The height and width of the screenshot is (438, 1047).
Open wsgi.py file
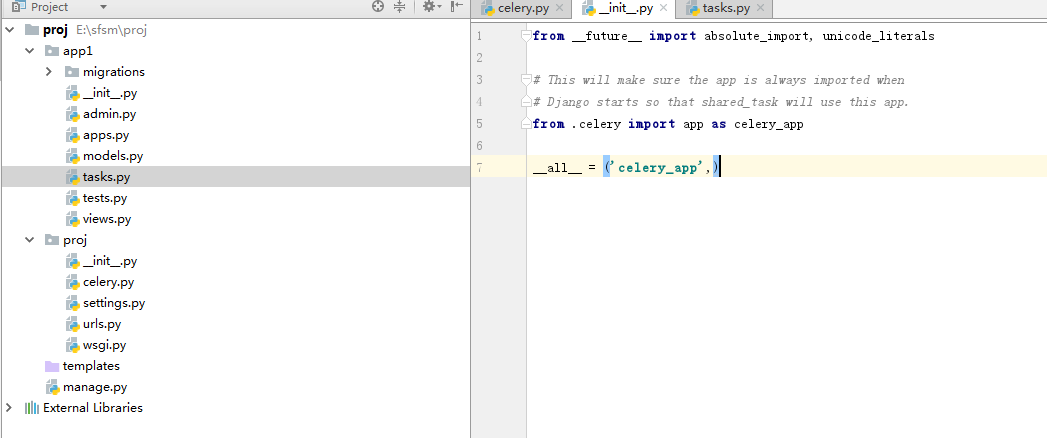104,345
